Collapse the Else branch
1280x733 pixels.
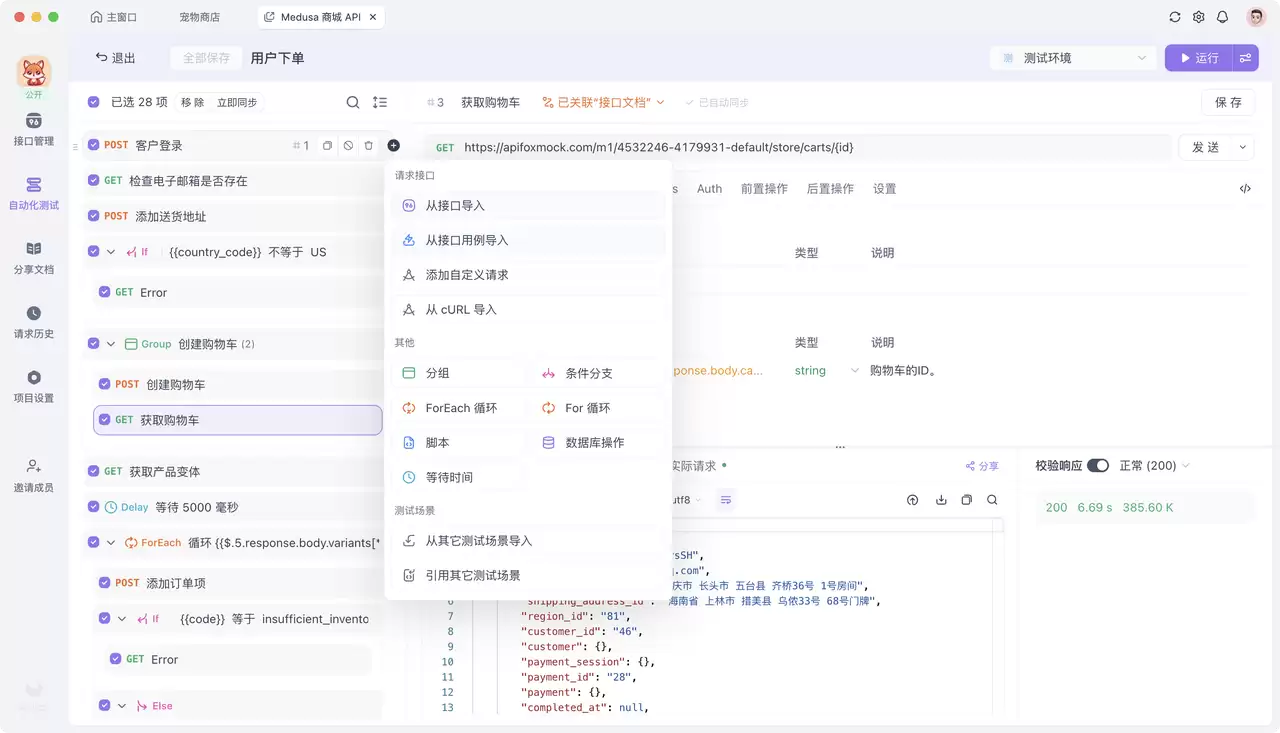click(x=122, y=706)
